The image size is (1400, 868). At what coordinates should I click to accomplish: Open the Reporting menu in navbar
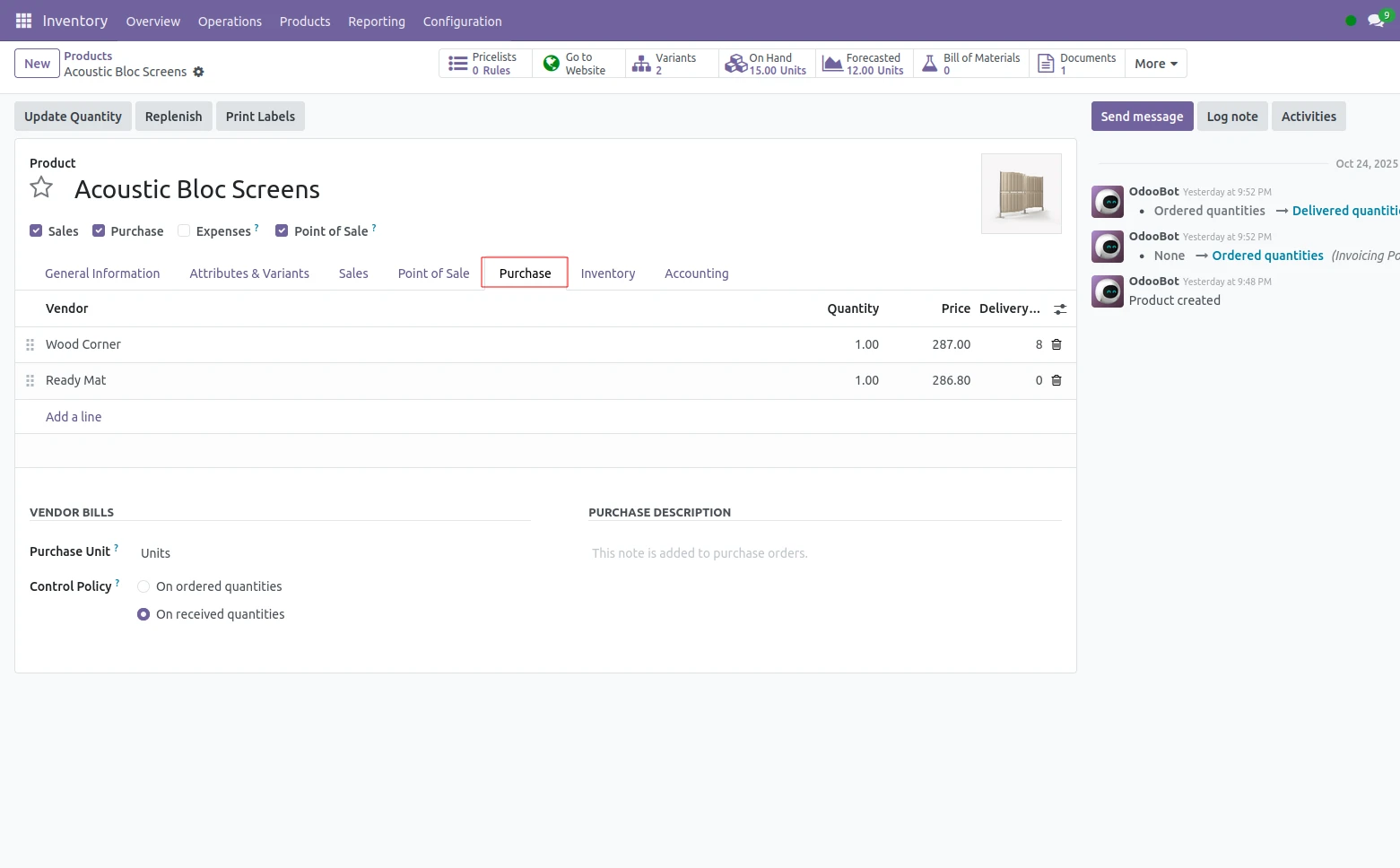376,21
